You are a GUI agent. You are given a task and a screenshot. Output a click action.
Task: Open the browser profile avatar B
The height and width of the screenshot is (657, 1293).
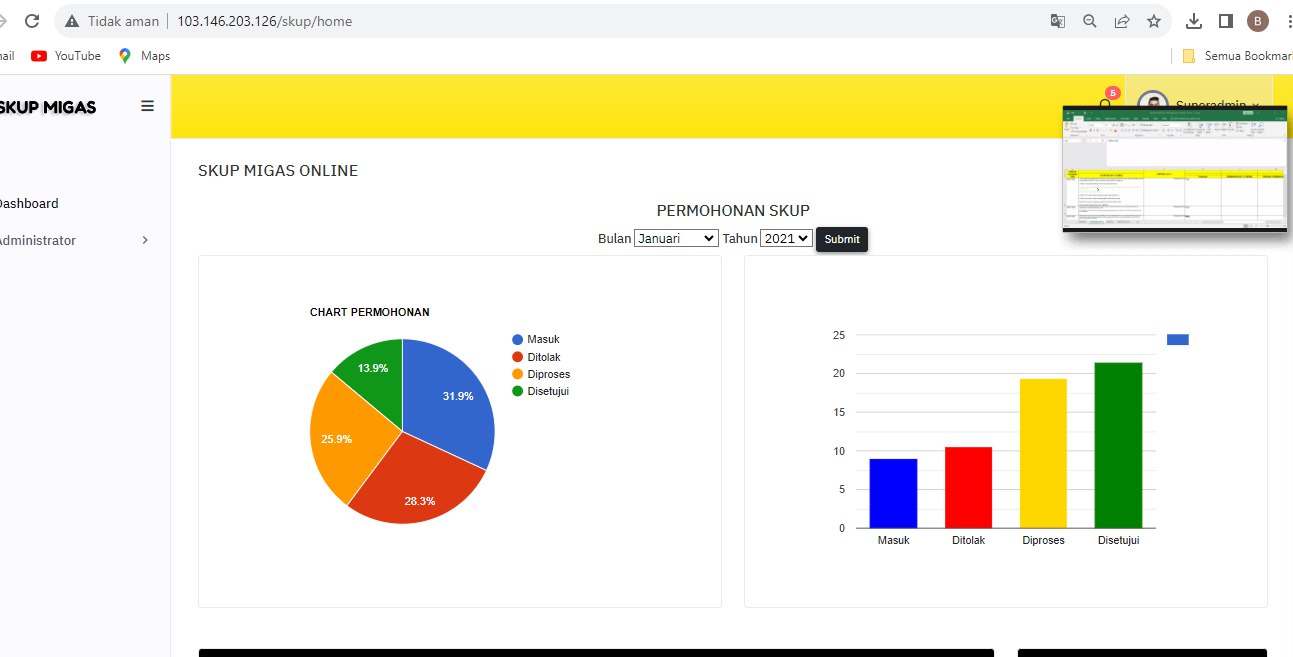point(1257,21)
